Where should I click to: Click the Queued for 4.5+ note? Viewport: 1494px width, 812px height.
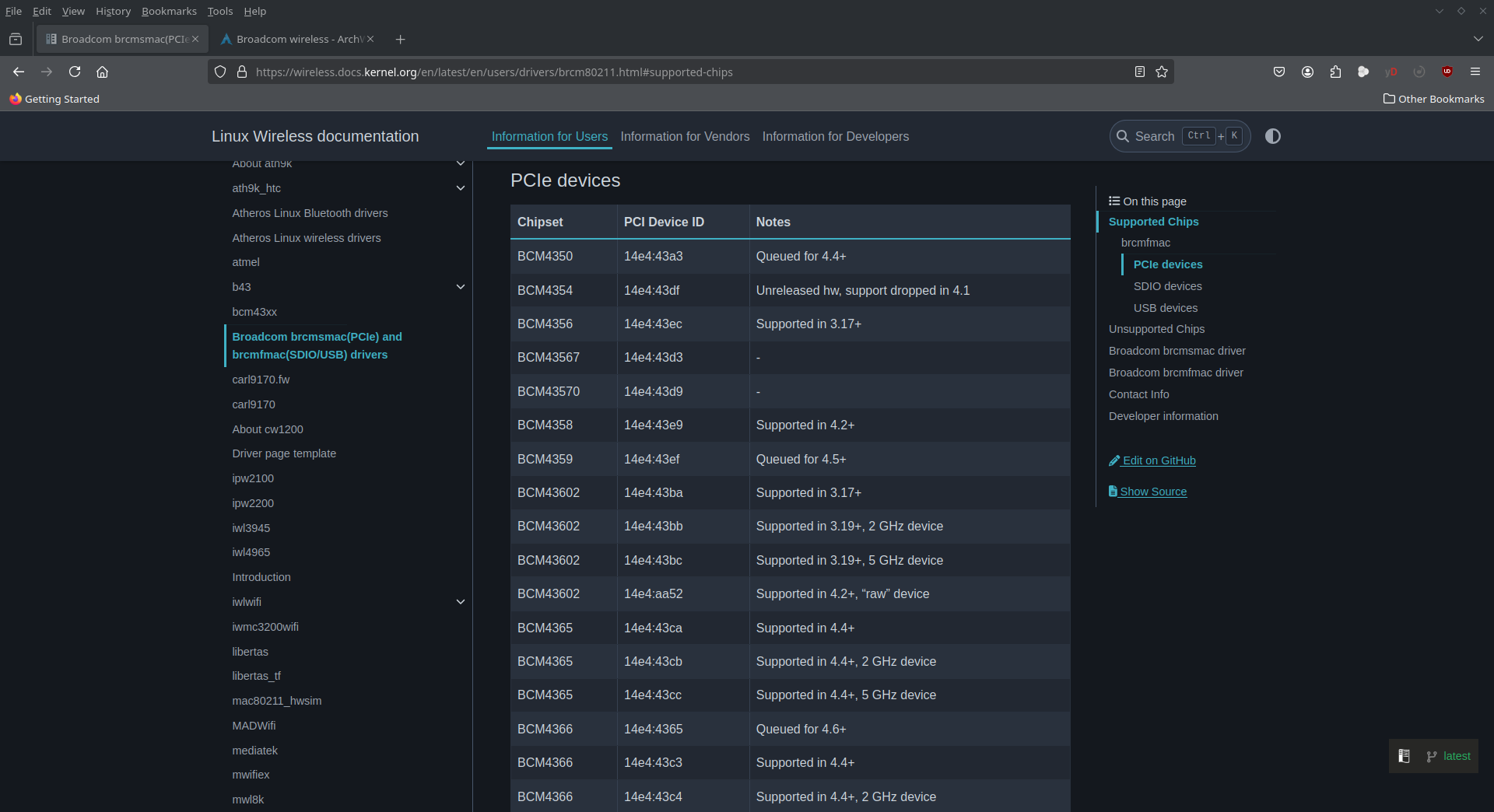click(801, 459)
